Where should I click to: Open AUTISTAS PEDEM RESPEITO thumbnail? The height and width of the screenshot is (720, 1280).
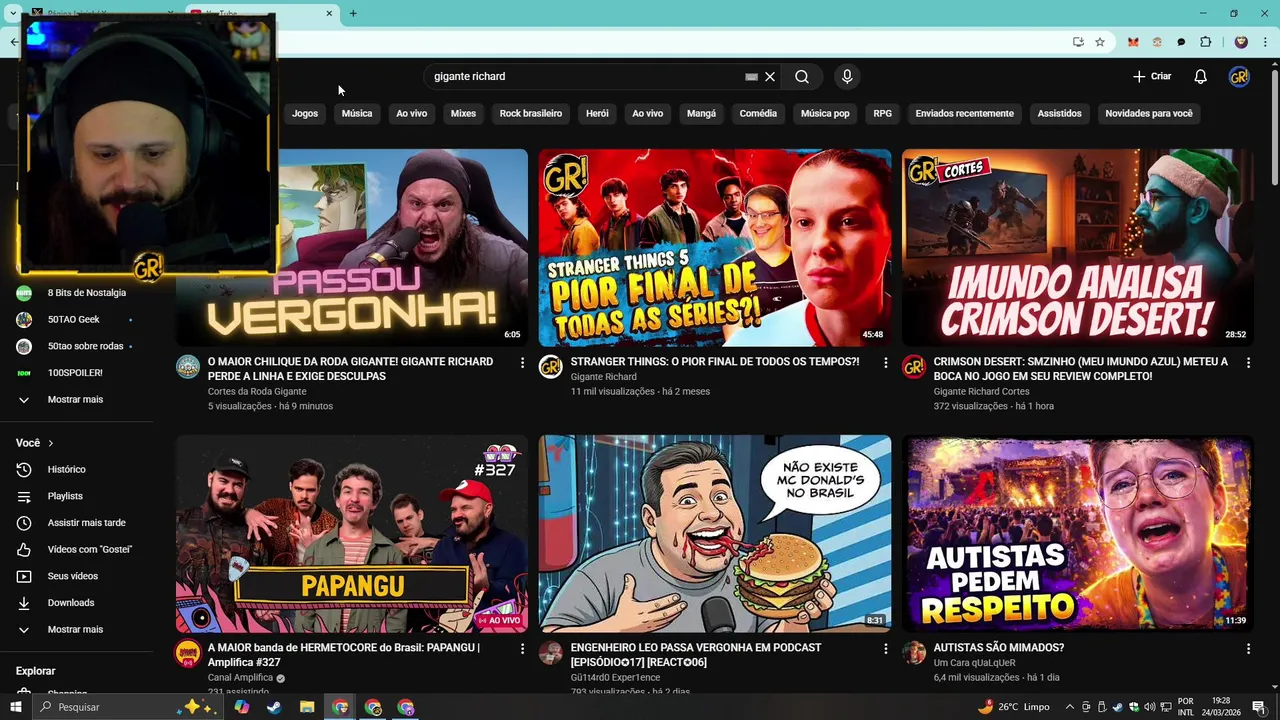(1078, 534)
